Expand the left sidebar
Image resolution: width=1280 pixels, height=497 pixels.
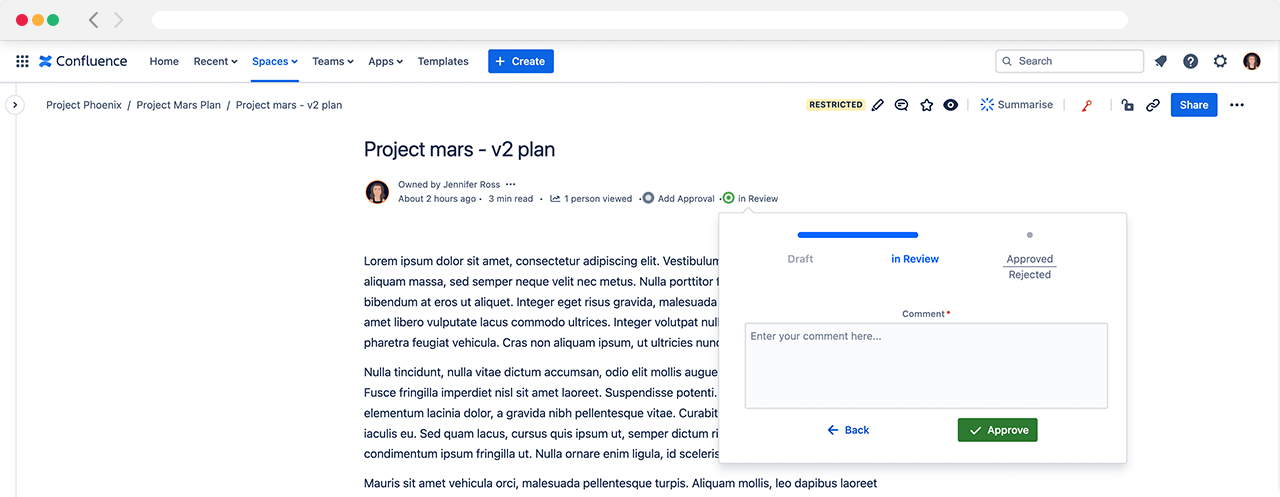click(x=14, y=105)
